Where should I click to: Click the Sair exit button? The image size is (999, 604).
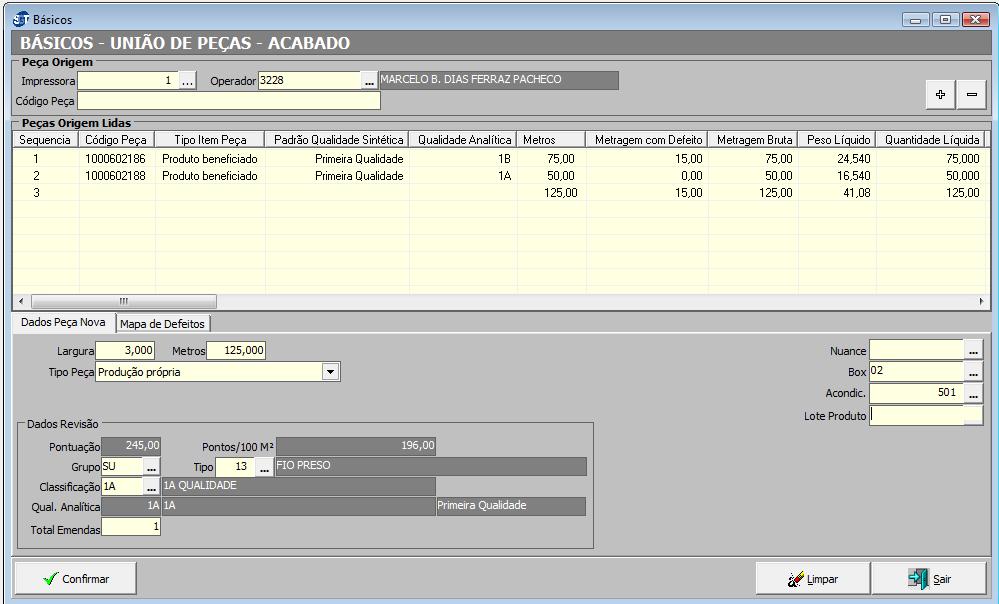(929, 578)
